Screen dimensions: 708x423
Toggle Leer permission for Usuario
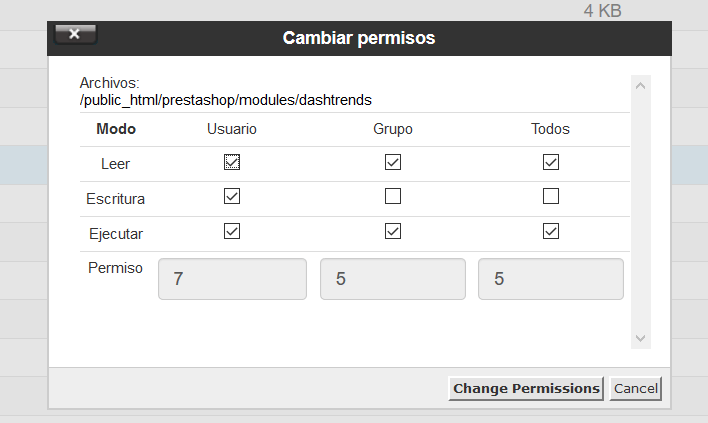[x=232, y=162]
